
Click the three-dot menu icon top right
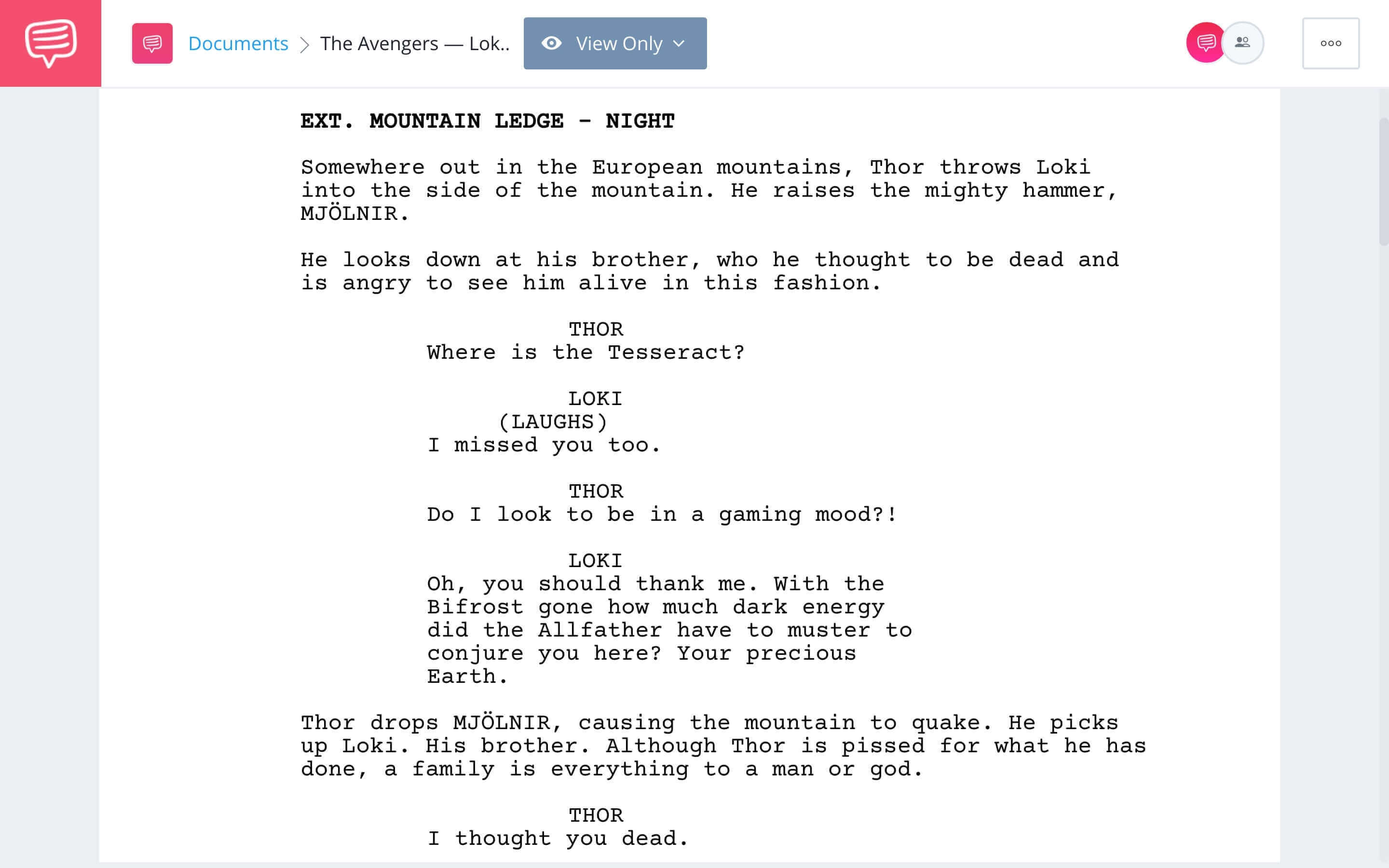[1330, 43]
